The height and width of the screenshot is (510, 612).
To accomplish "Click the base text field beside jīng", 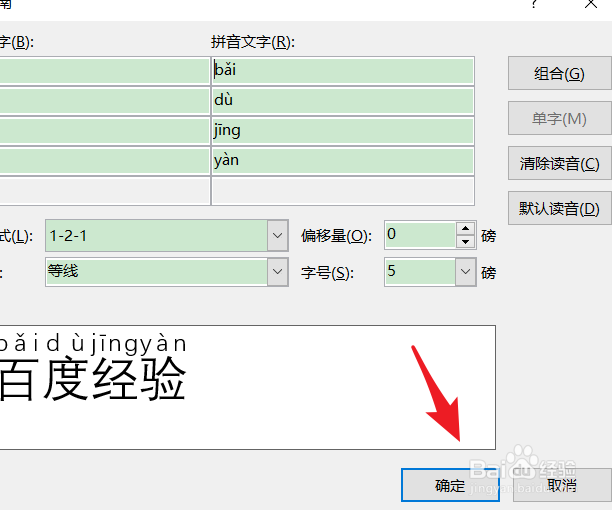I will pos(105,131).
